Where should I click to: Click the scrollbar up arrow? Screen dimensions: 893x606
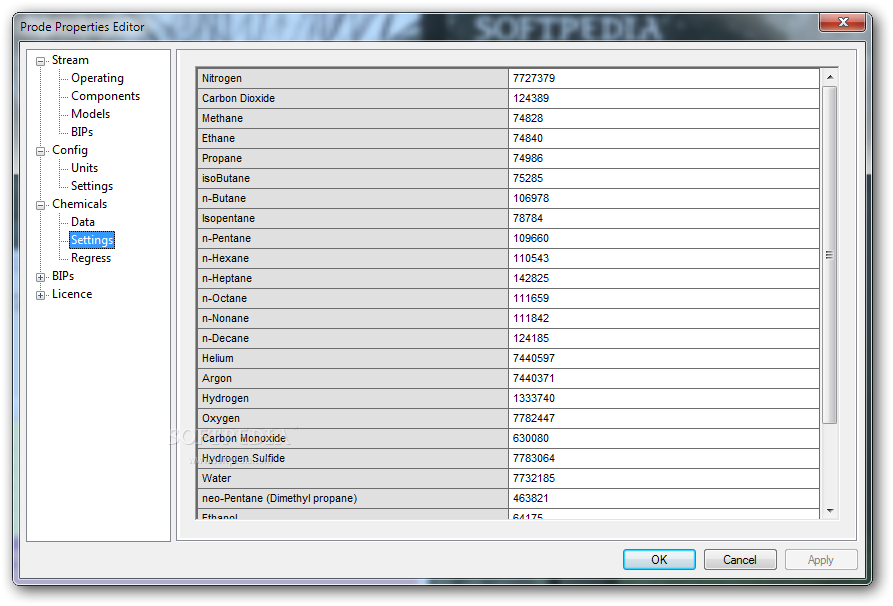[x=830, y=77]
